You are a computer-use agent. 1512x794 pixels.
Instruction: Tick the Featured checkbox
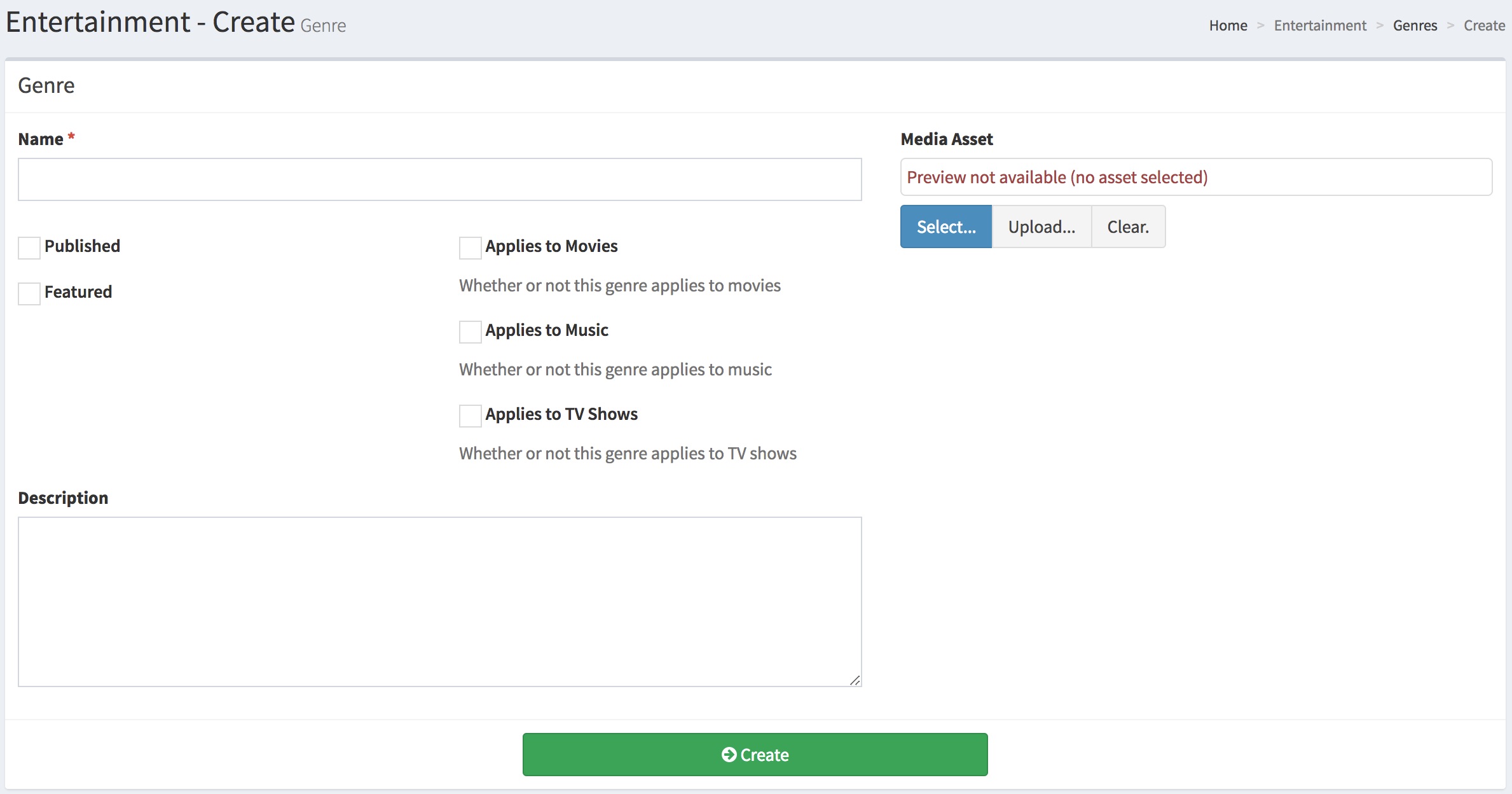point(29,293)
